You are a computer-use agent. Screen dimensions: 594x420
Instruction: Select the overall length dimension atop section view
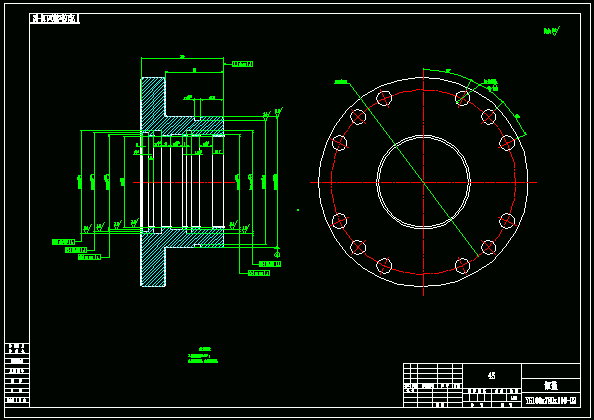(x=182, y=58)
